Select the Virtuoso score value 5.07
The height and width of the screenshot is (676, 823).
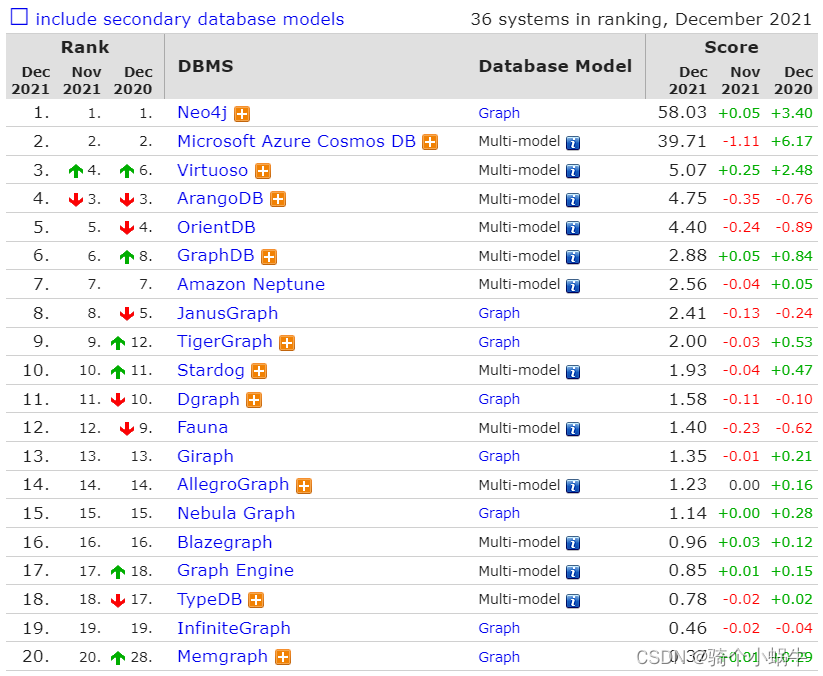(x=688, y=170)
